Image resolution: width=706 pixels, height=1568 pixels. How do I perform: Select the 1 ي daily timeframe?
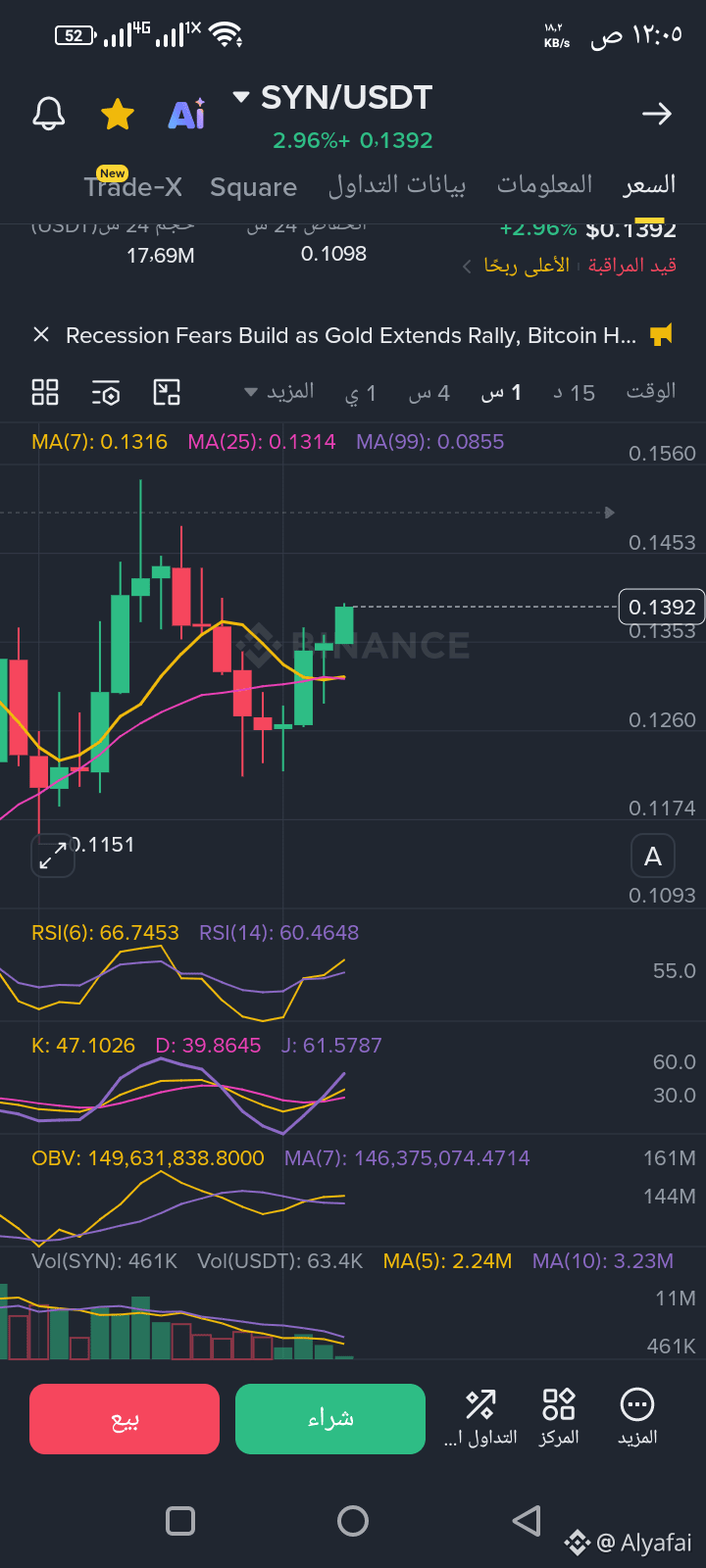(x=361, y=393)
